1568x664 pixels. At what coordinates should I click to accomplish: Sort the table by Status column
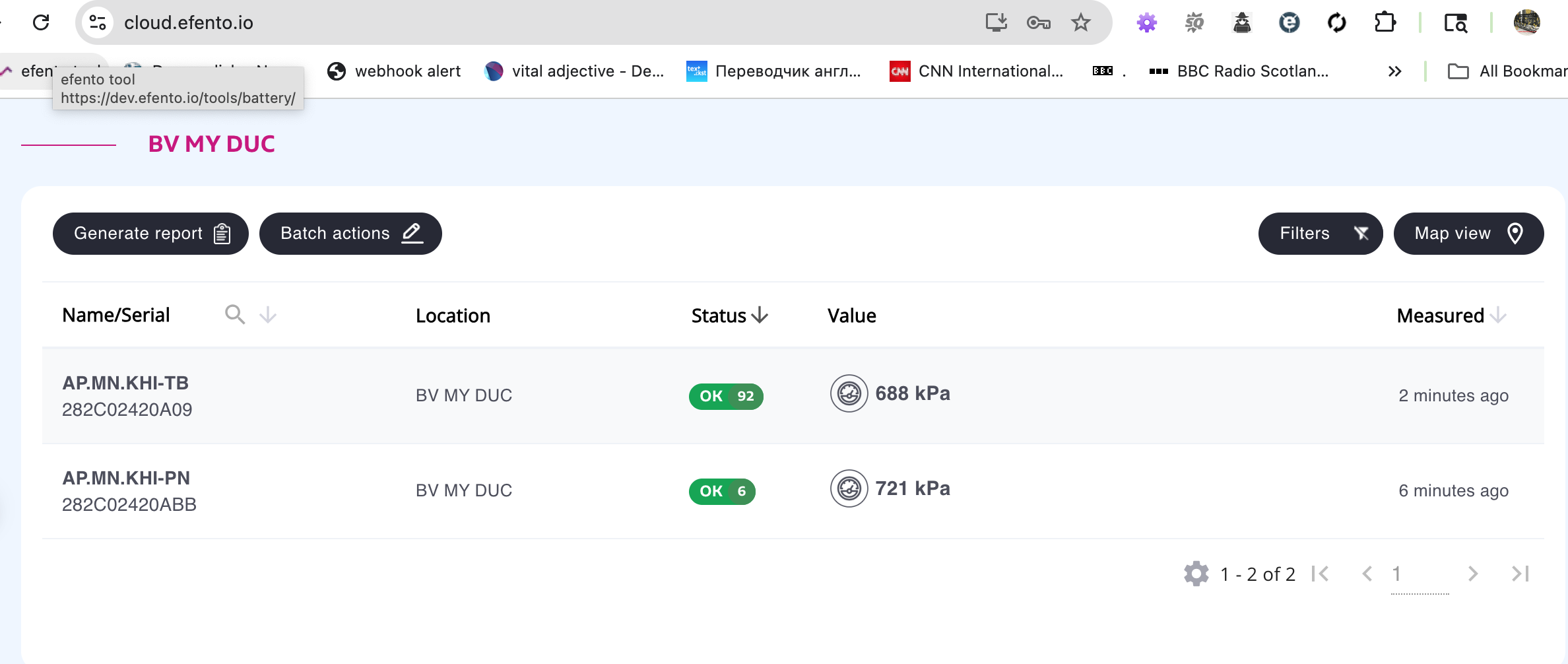[729, 315]
